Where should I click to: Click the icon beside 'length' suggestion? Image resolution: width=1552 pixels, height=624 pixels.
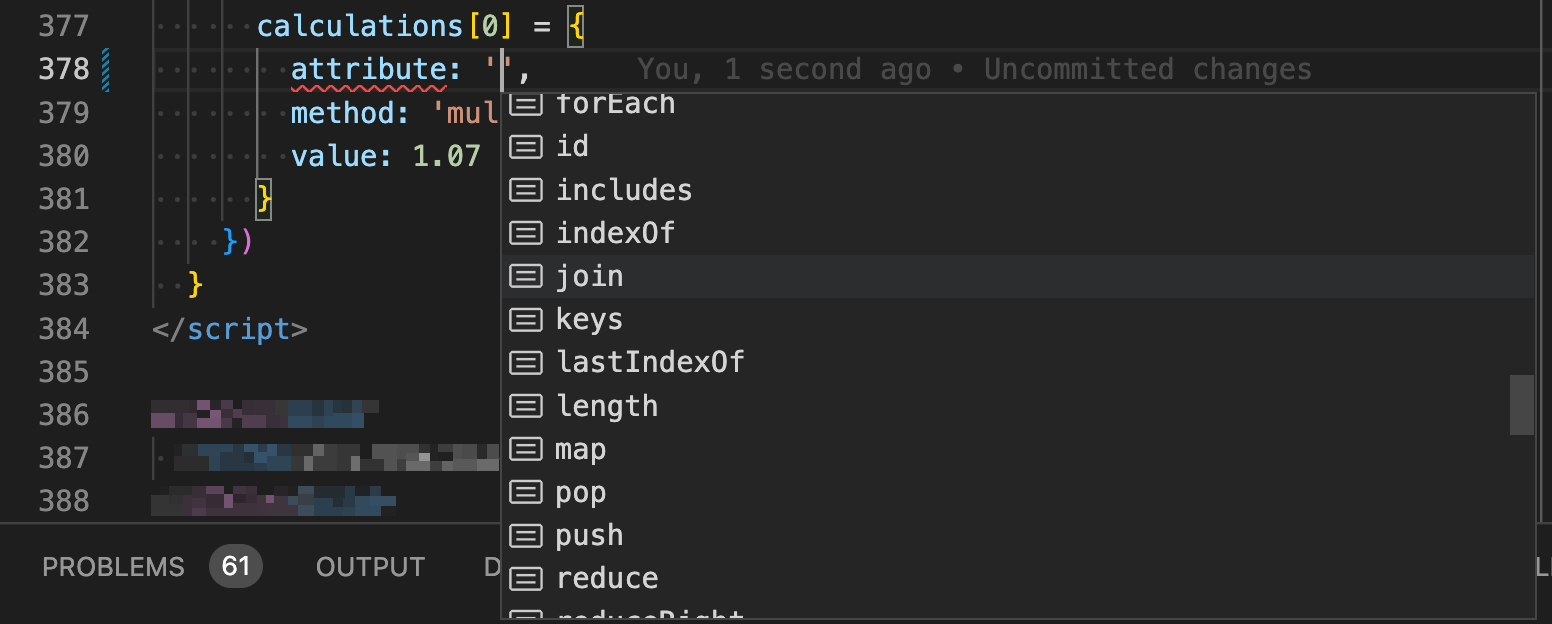[526, 406]
